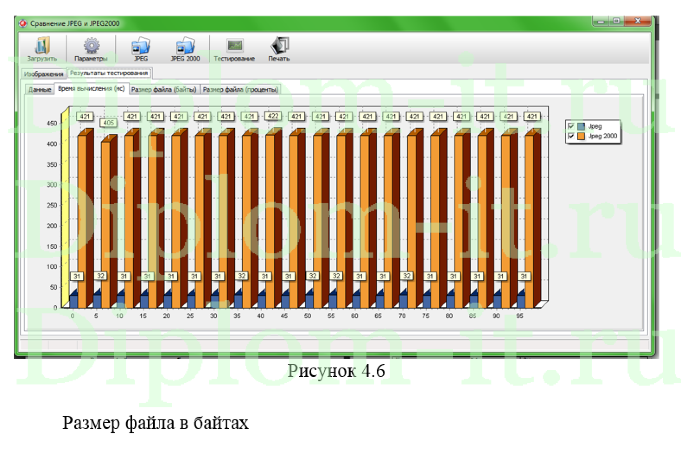This screenshot has height=460, width=681.
Task: Click the 422 value label on chart
Action: pos(273,116)
